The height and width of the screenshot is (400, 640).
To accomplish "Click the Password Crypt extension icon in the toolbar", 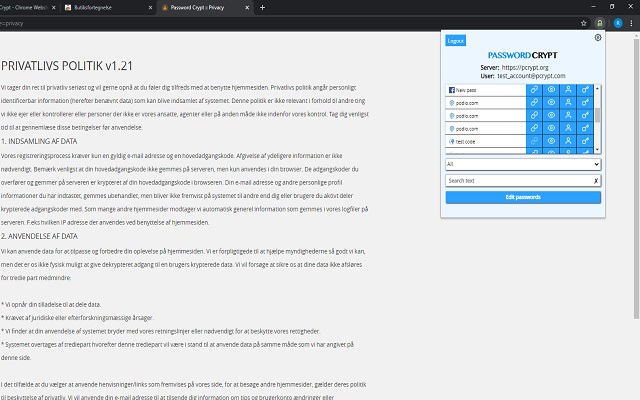I will (x=598, y=22).
